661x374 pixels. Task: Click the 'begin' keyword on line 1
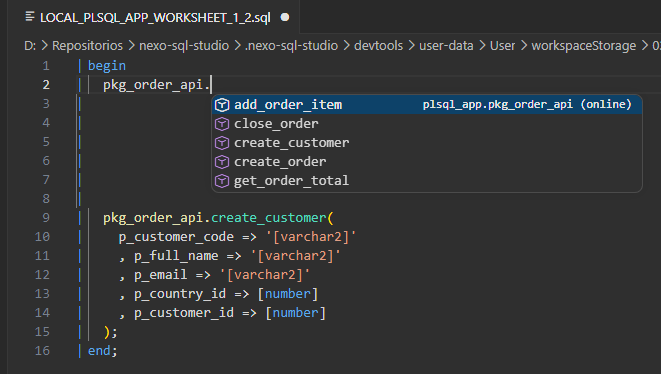click(107, 66)
